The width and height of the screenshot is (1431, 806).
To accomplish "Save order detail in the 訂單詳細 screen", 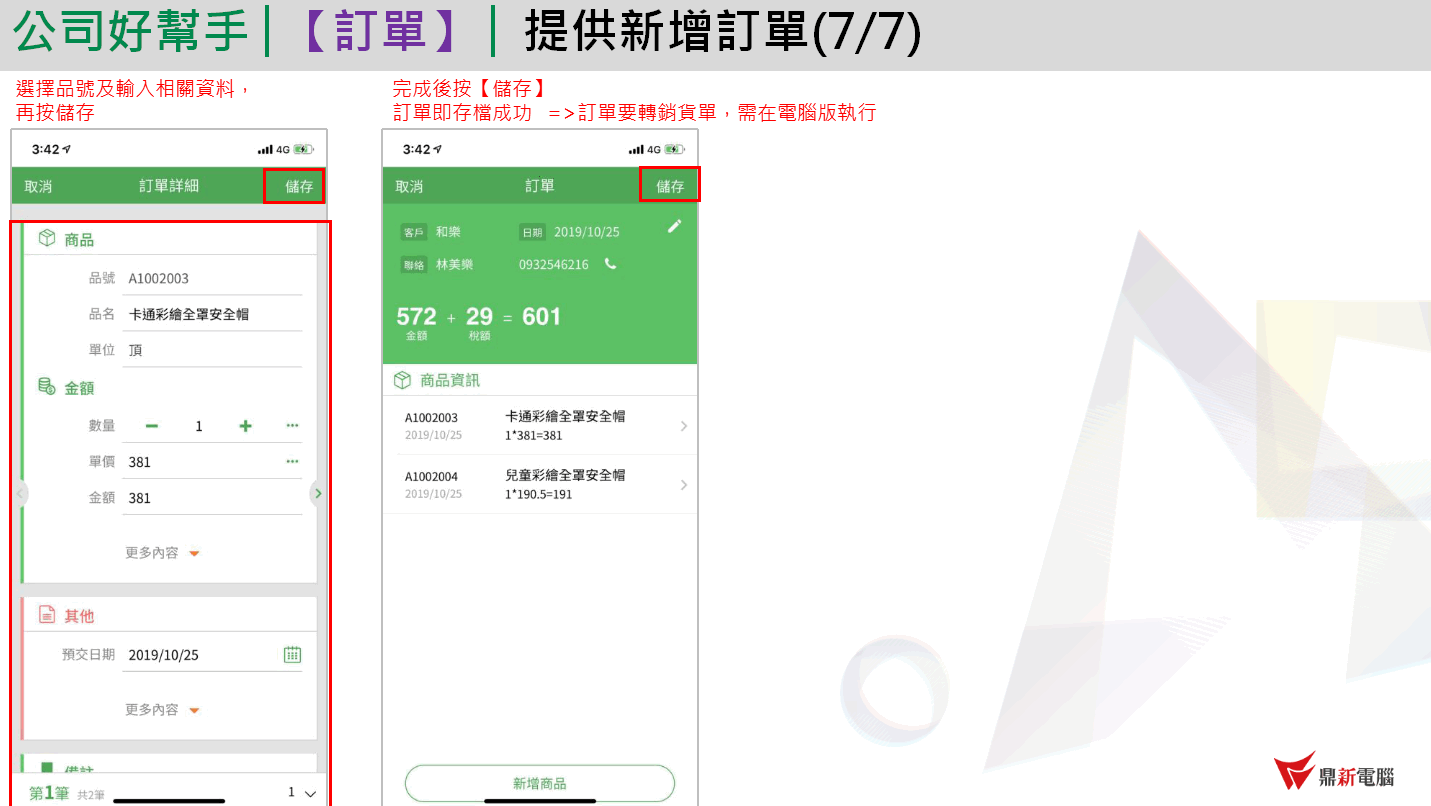I will click(298, 186).
